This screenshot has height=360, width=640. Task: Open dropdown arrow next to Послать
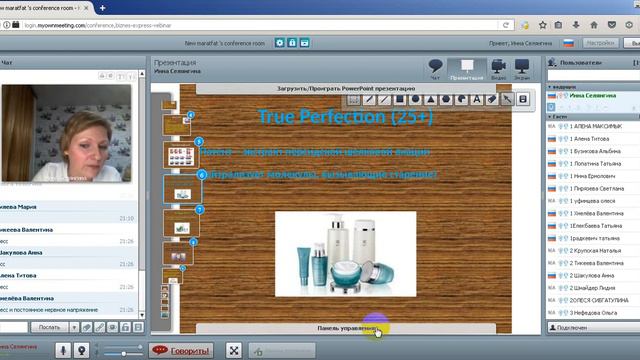click(x=74, y=327)
